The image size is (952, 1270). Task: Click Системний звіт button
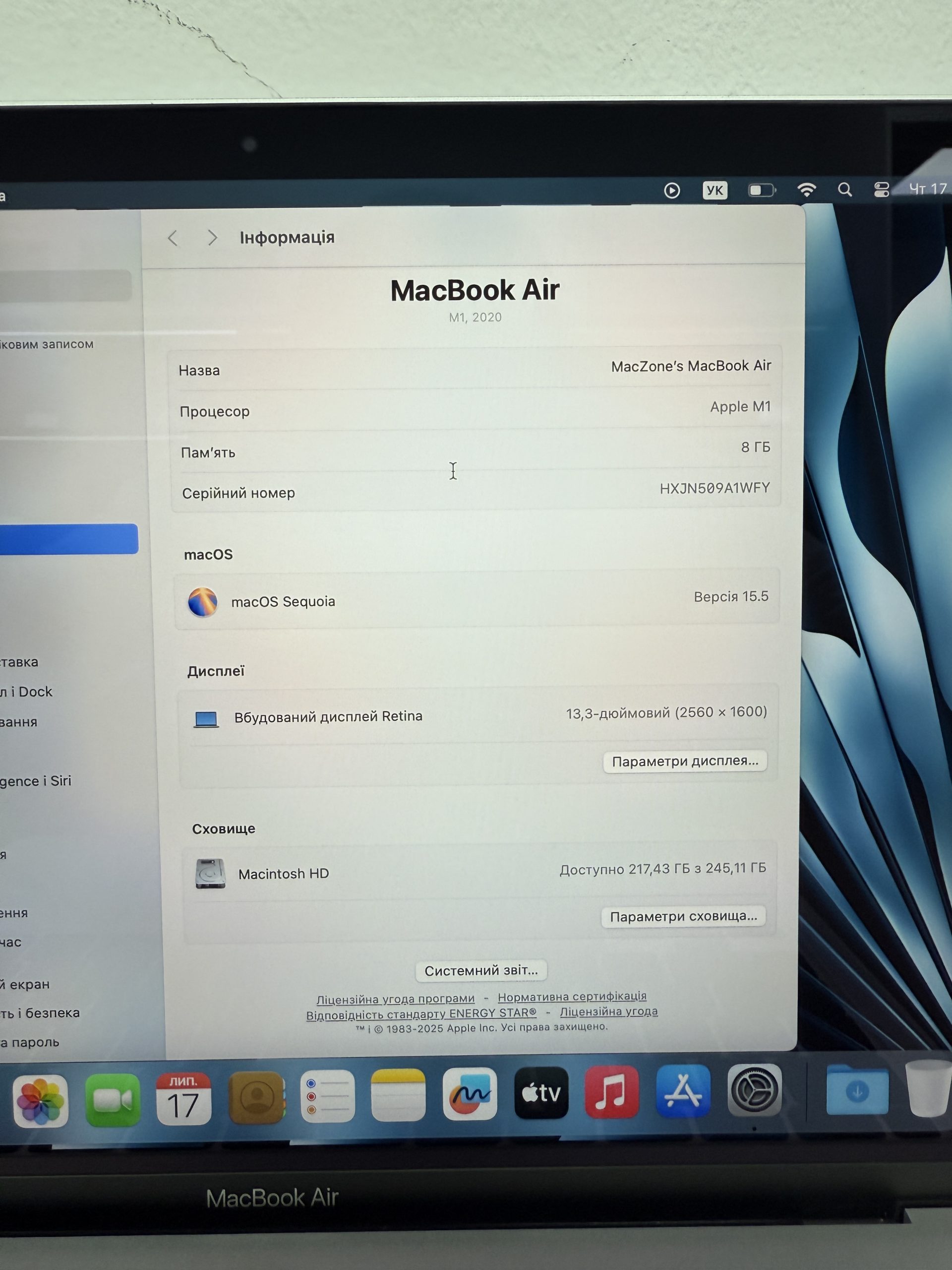481,970
